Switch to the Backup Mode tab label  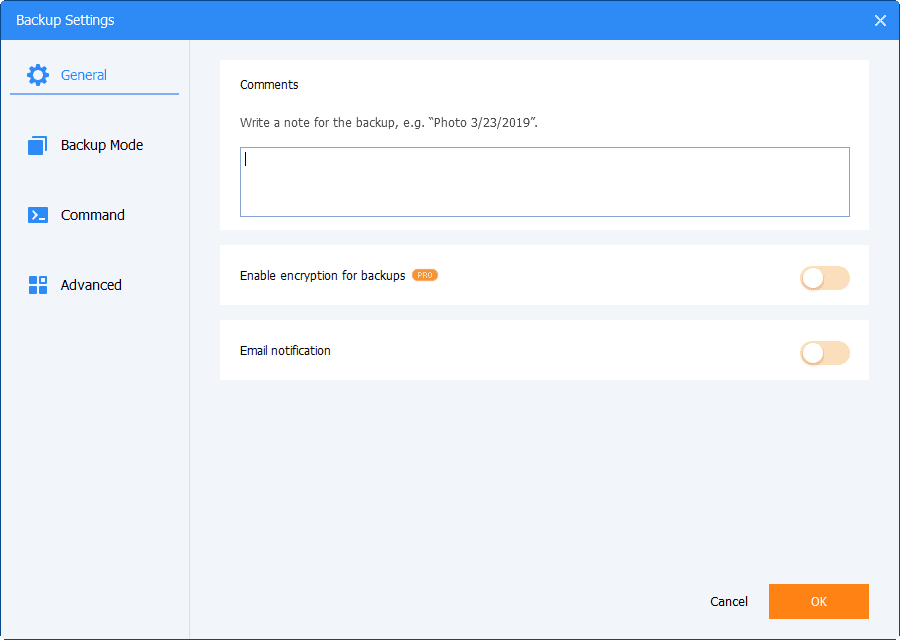pos(102,145)
